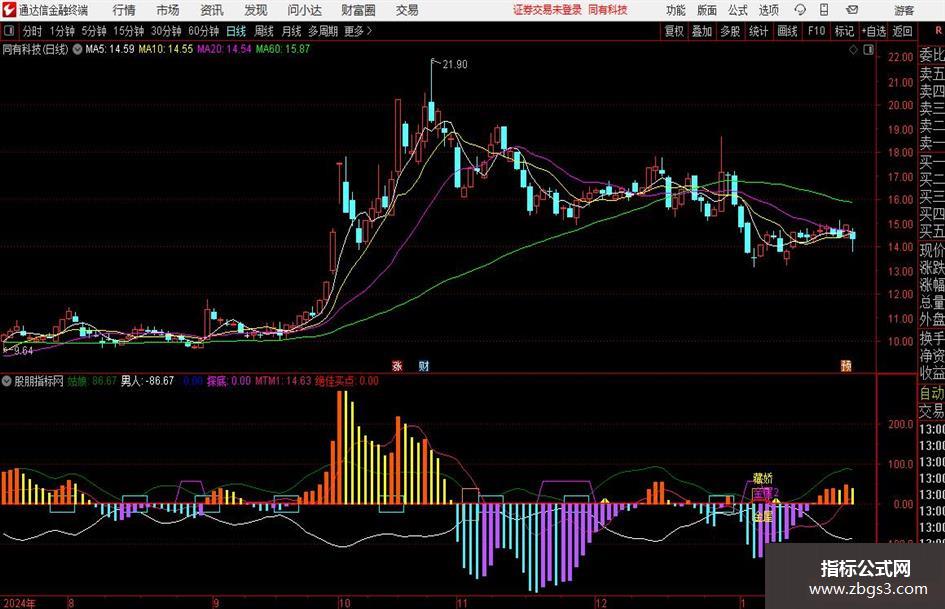Click the 预 marker icon
The height and width of the screenshot is (609, 945).
click(846, 365)
